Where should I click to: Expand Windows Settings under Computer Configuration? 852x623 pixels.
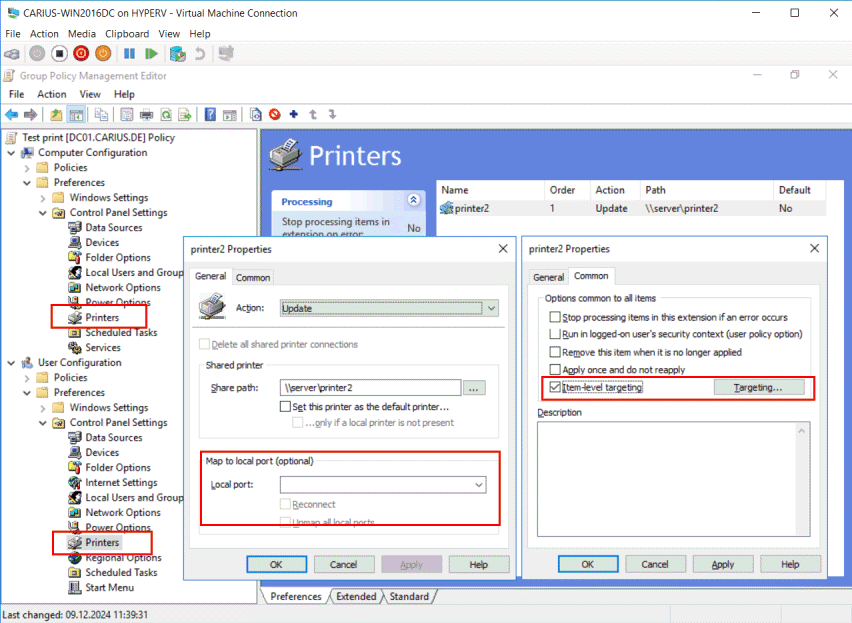coord(43,198)
